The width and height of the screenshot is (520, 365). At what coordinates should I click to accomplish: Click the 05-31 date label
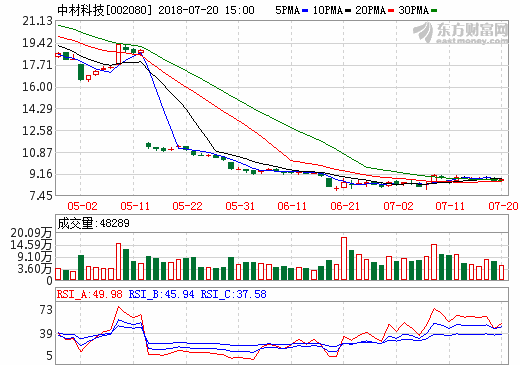240,206
